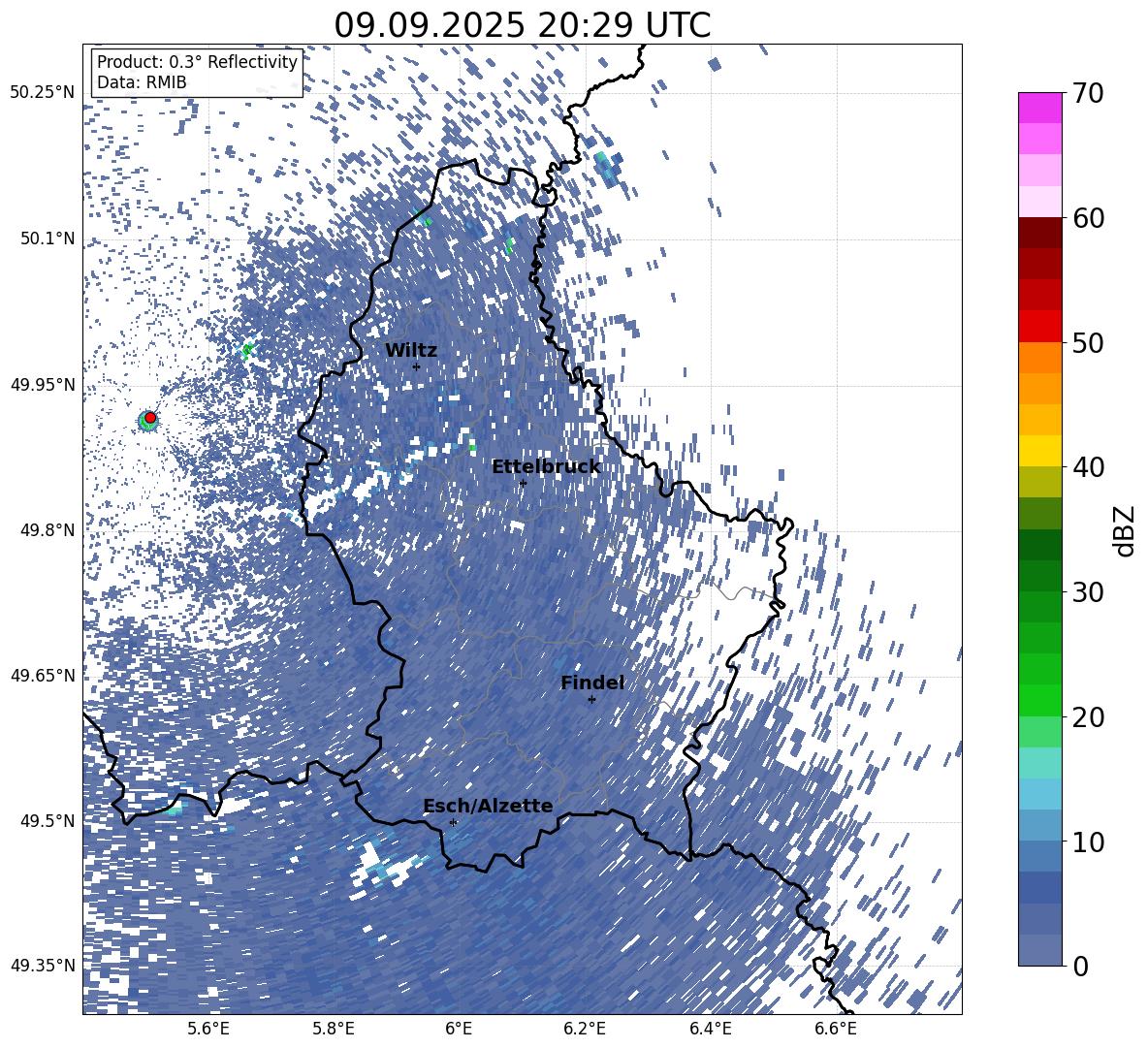Click the Findel station label

(x=592, y=683)
